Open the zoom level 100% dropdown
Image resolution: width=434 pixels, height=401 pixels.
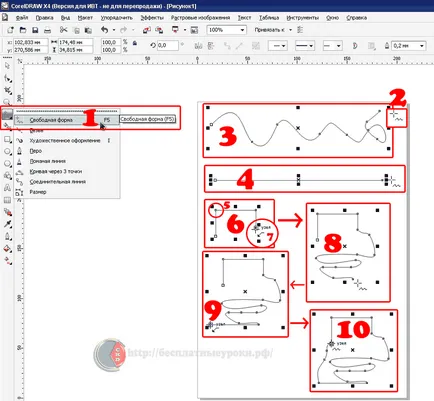click(x=242, y=30)
